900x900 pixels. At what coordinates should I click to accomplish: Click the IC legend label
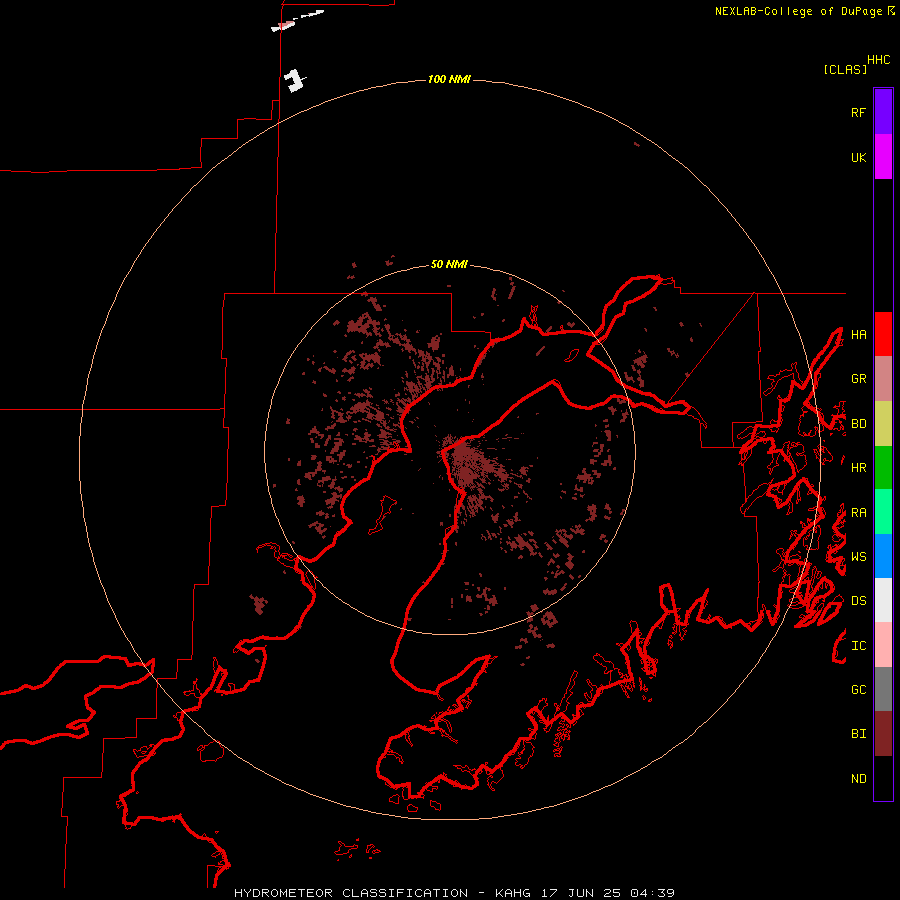tap(858, 646)
